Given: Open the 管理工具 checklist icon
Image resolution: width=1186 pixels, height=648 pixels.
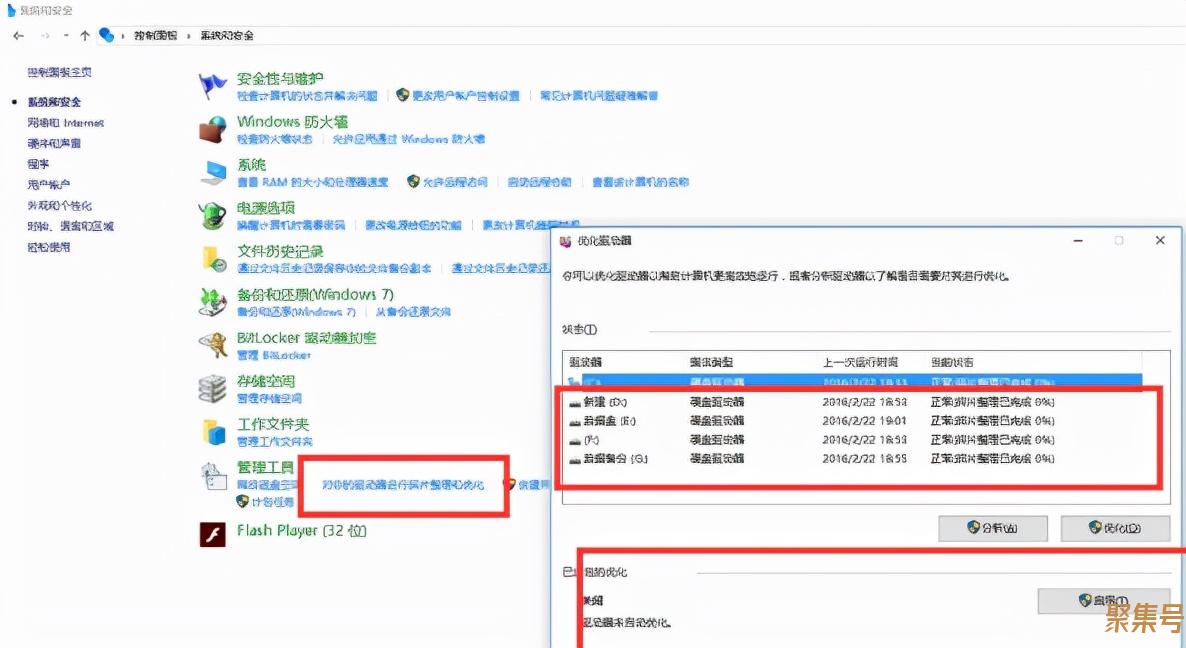Looking at the screenshot, I should pyautogui.click(x=213, y=476).
